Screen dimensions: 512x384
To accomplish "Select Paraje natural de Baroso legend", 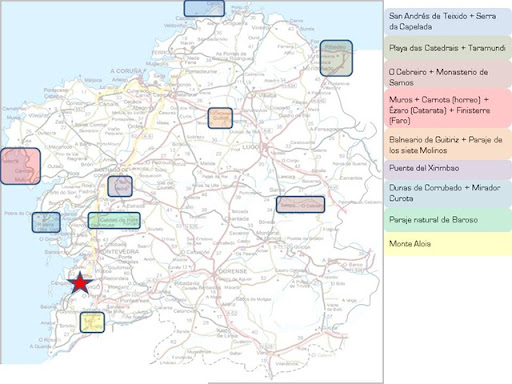I will point(448,220).
